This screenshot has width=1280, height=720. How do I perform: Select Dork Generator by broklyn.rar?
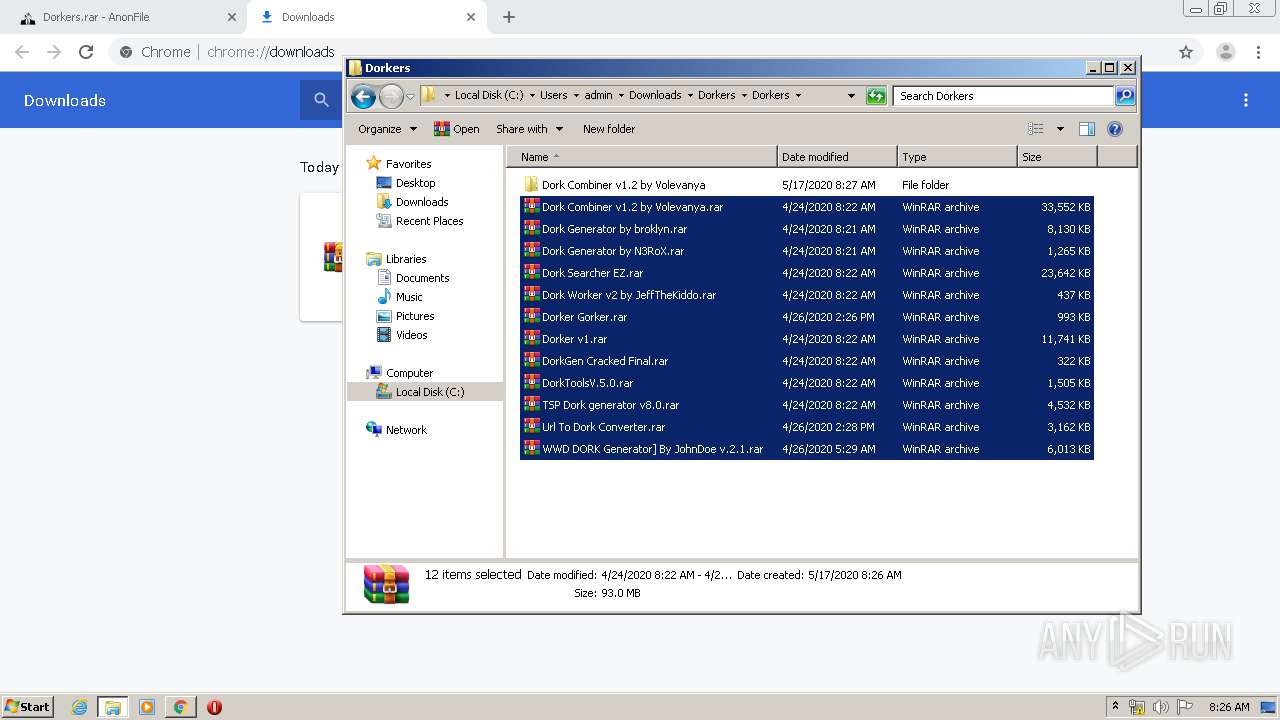click(x=807, y=229)
